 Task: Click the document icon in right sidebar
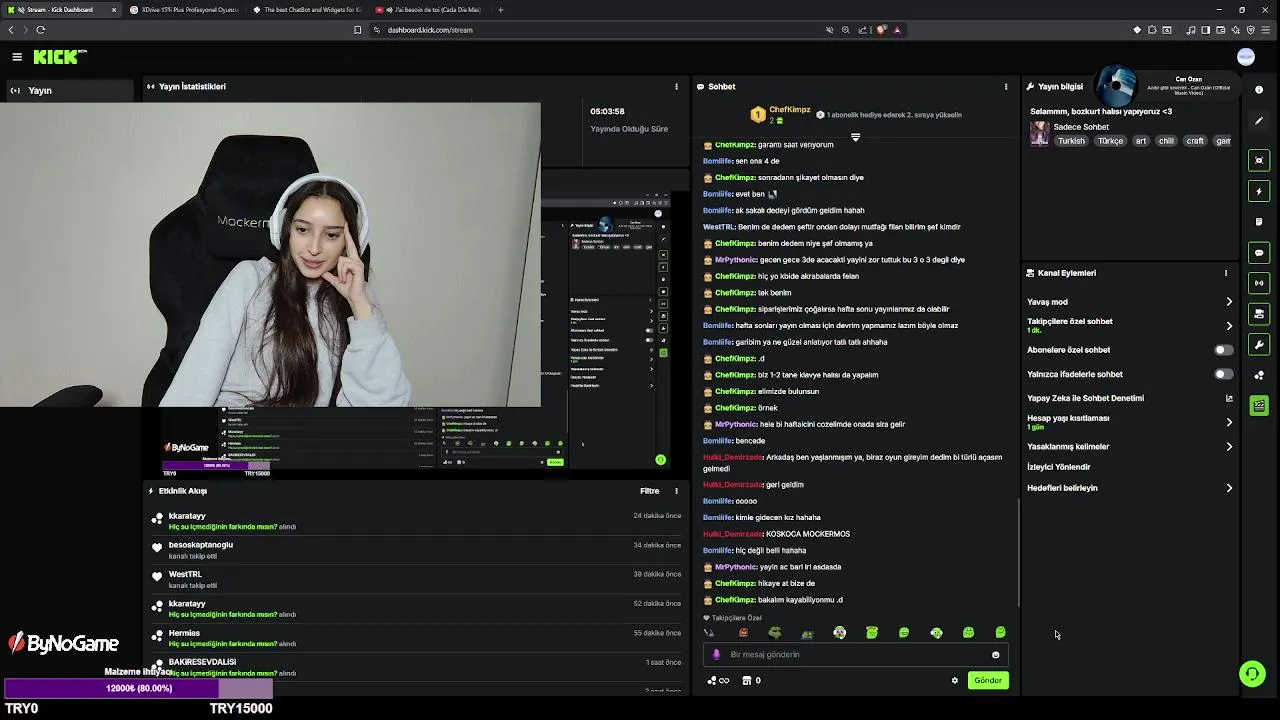1259,222
